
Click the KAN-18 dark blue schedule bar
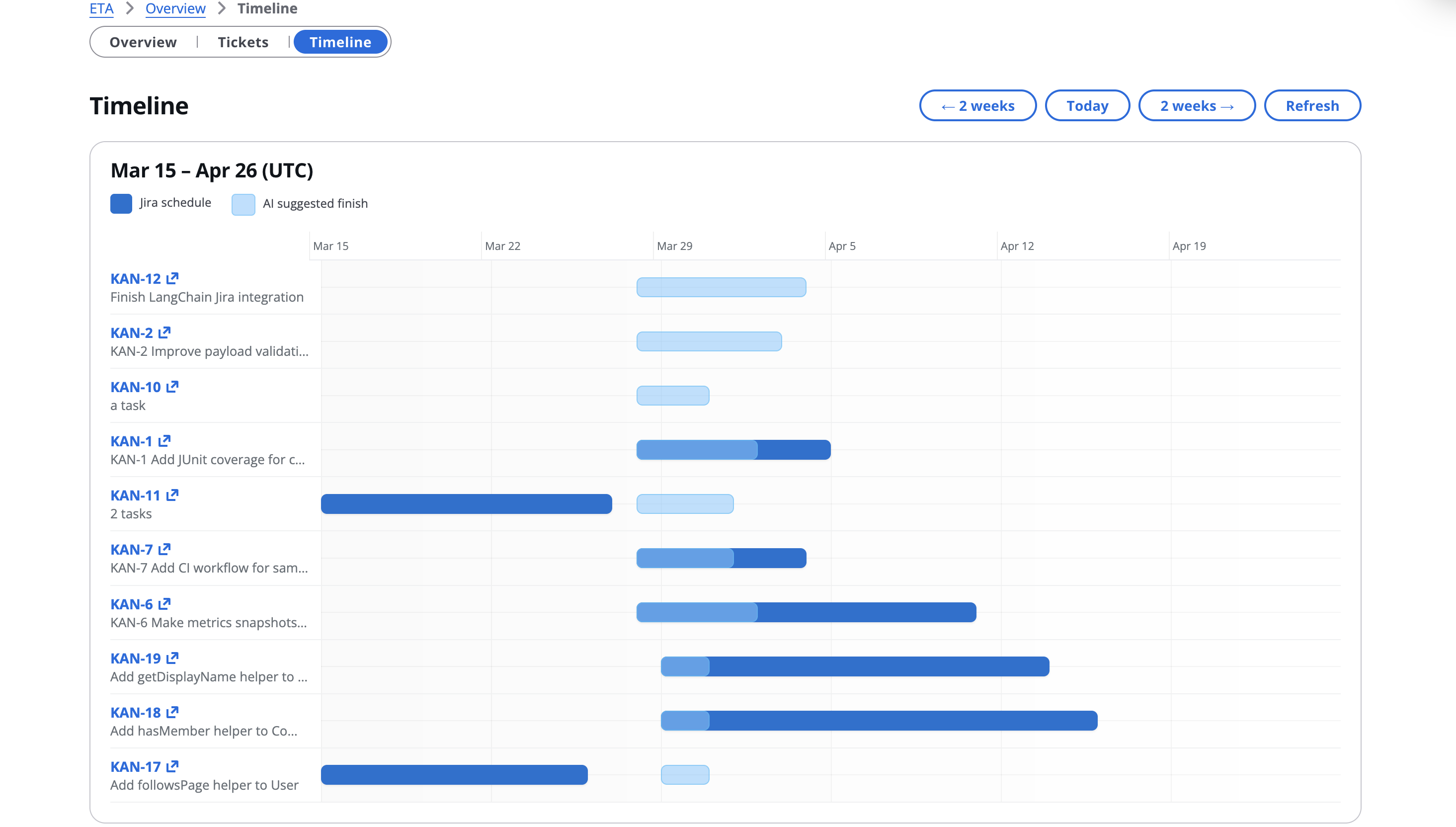point(903,720)
